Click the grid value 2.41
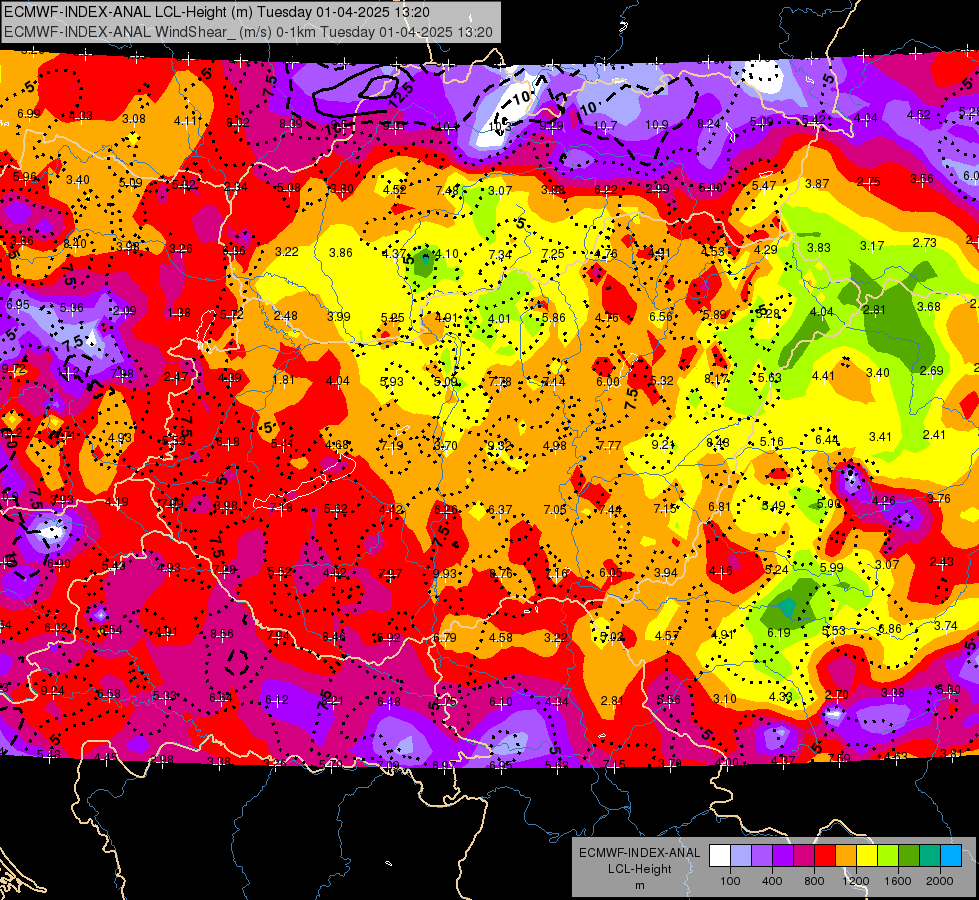This screenshot has width=979, height=900. 934,435
